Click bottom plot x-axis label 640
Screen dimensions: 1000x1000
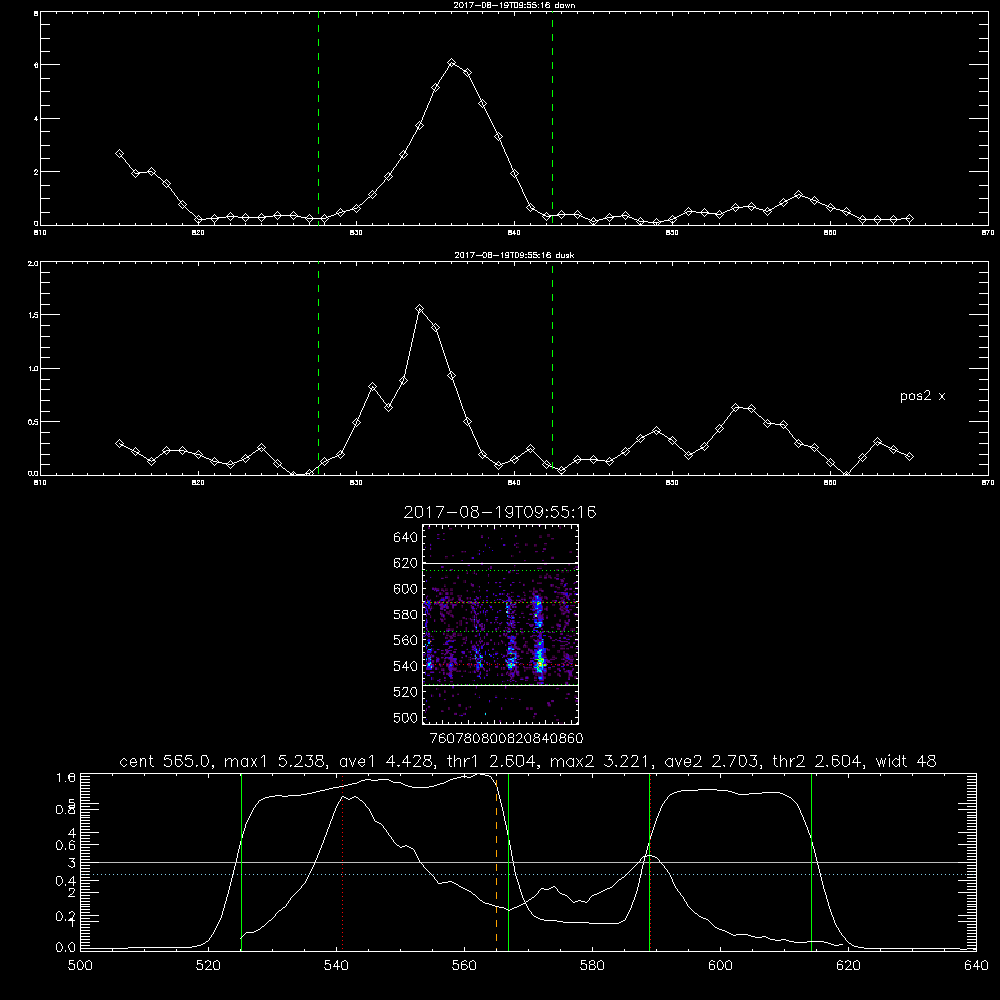[x=976, y=966]
